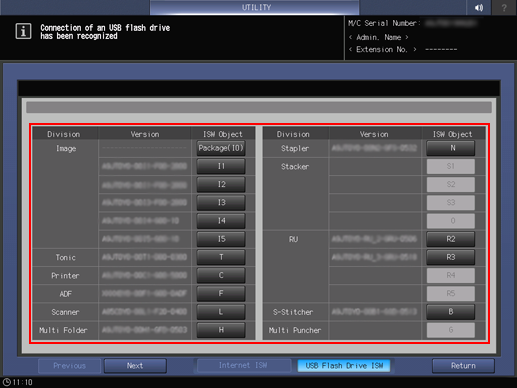The width and height of the screenshot is (517, 388).
Task: Click the Return button
Action: 463,366
